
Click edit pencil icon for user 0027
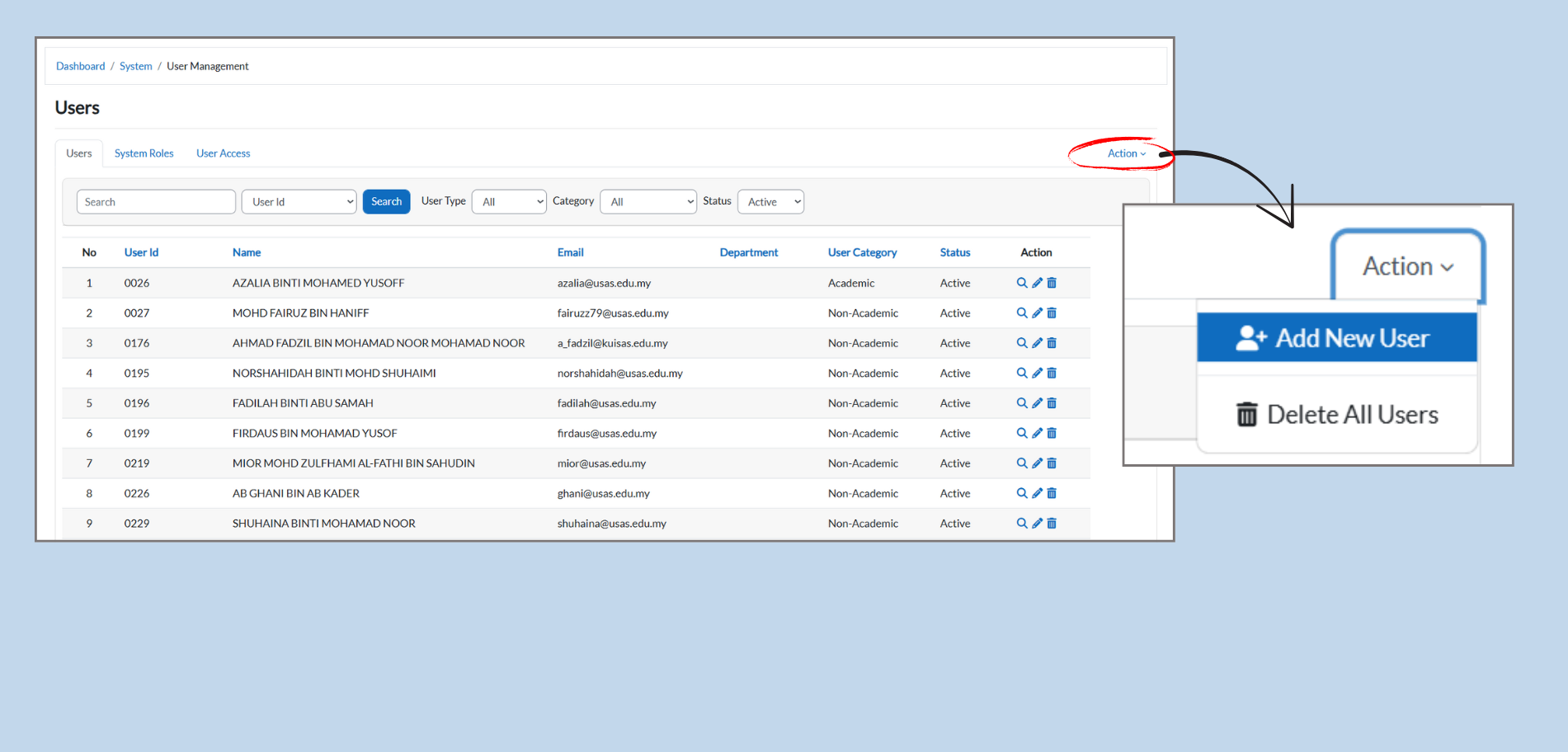(1037, 313)
